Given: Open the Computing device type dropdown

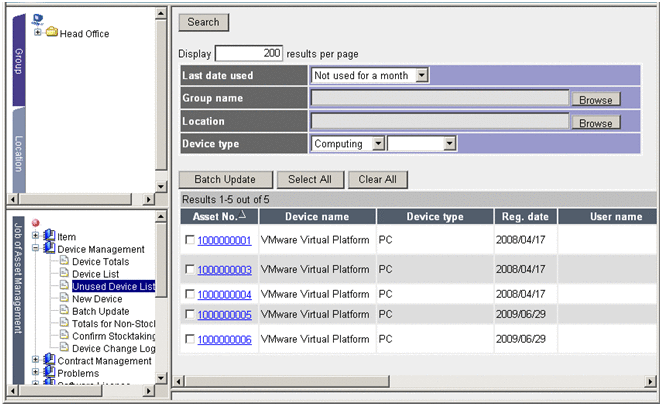Looking at the screenshot, I should click(x=378, y=144).
